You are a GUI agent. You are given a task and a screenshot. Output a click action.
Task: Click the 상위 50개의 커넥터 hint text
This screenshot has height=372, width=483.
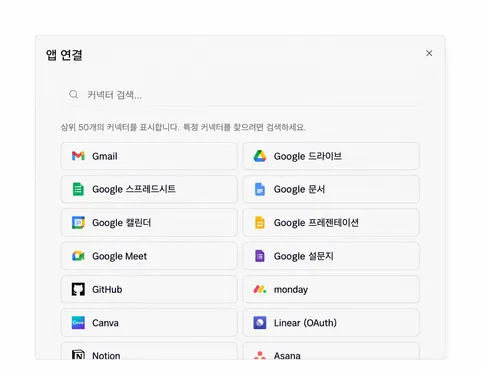click(x=183, y=127)
